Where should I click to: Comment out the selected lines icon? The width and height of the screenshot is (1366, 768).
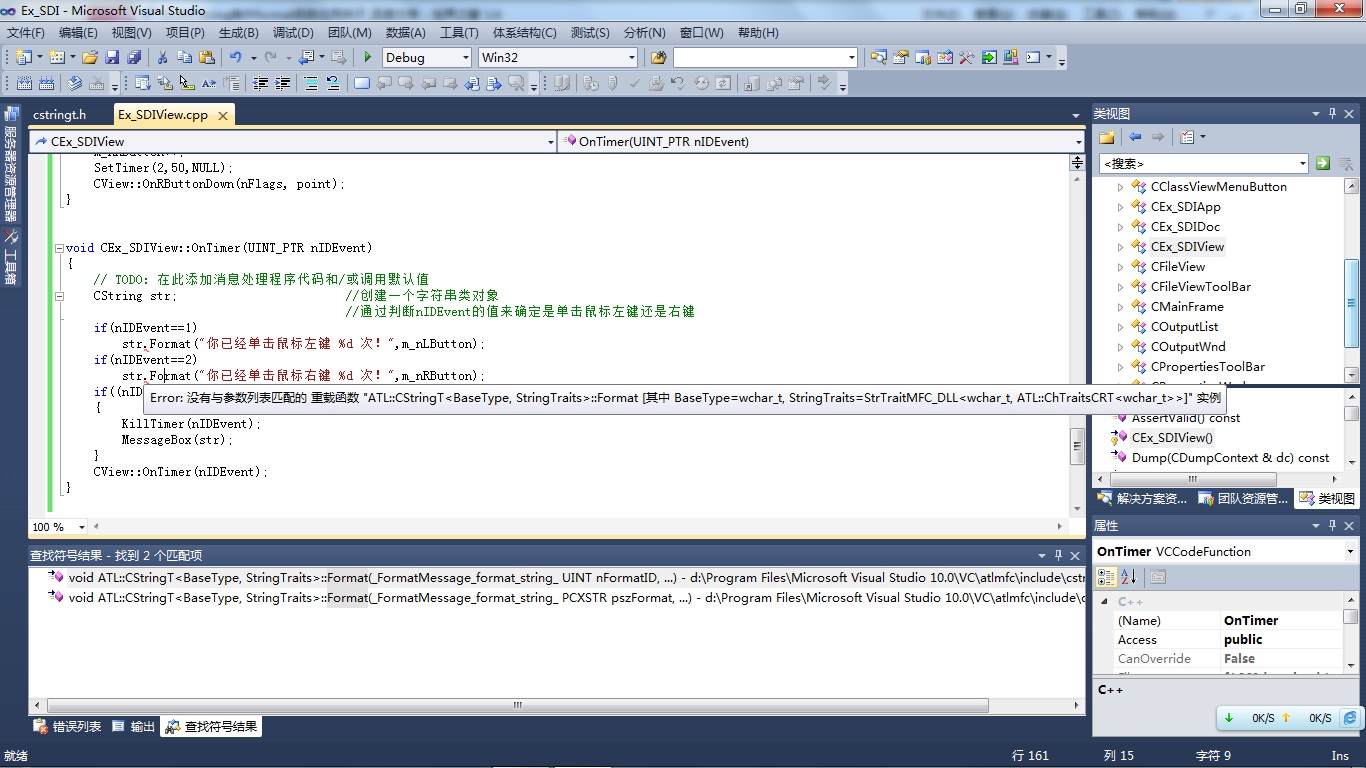pos(311,83)
